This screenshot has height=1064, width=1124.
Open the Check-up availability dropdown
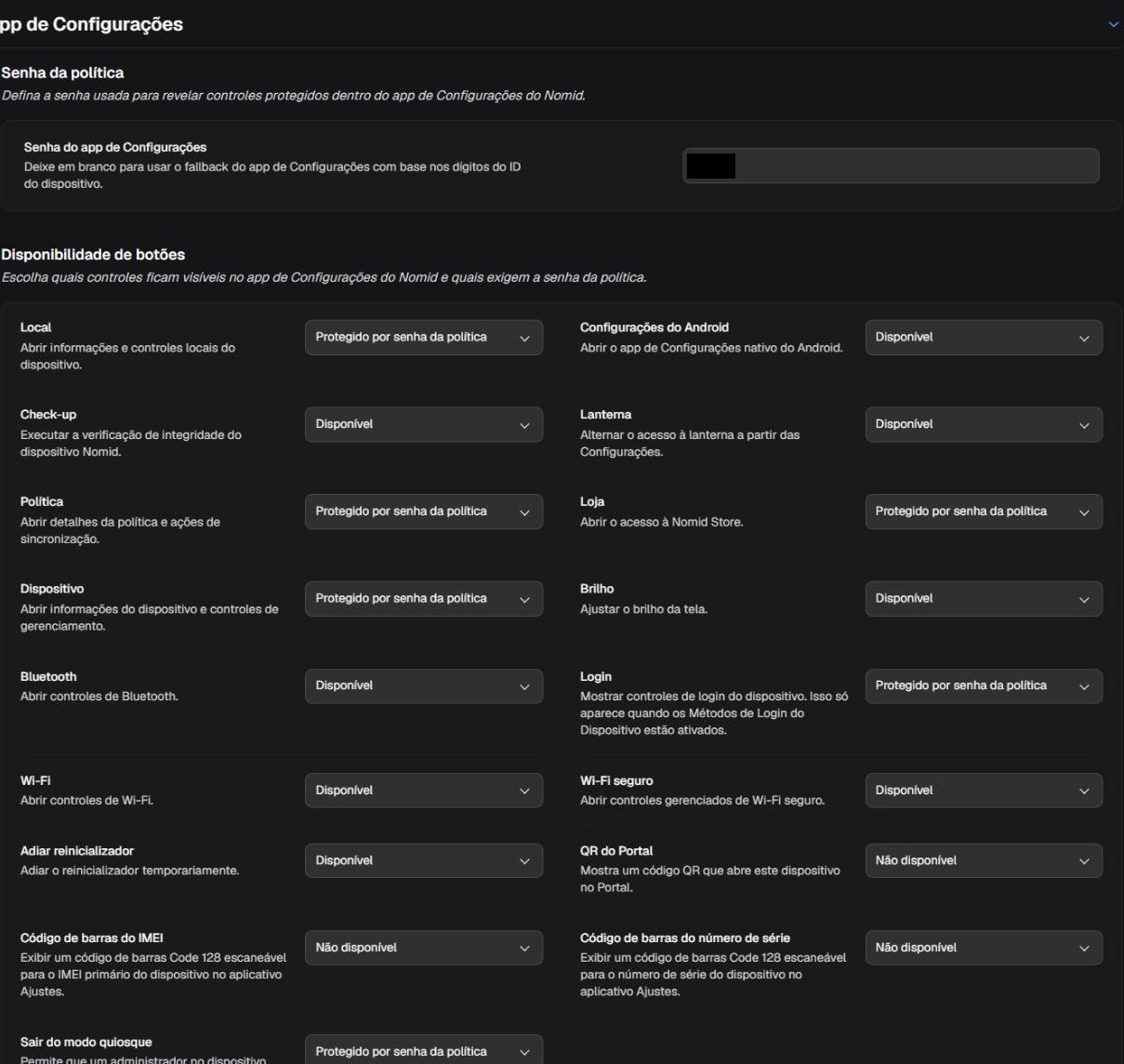(424, 424)
